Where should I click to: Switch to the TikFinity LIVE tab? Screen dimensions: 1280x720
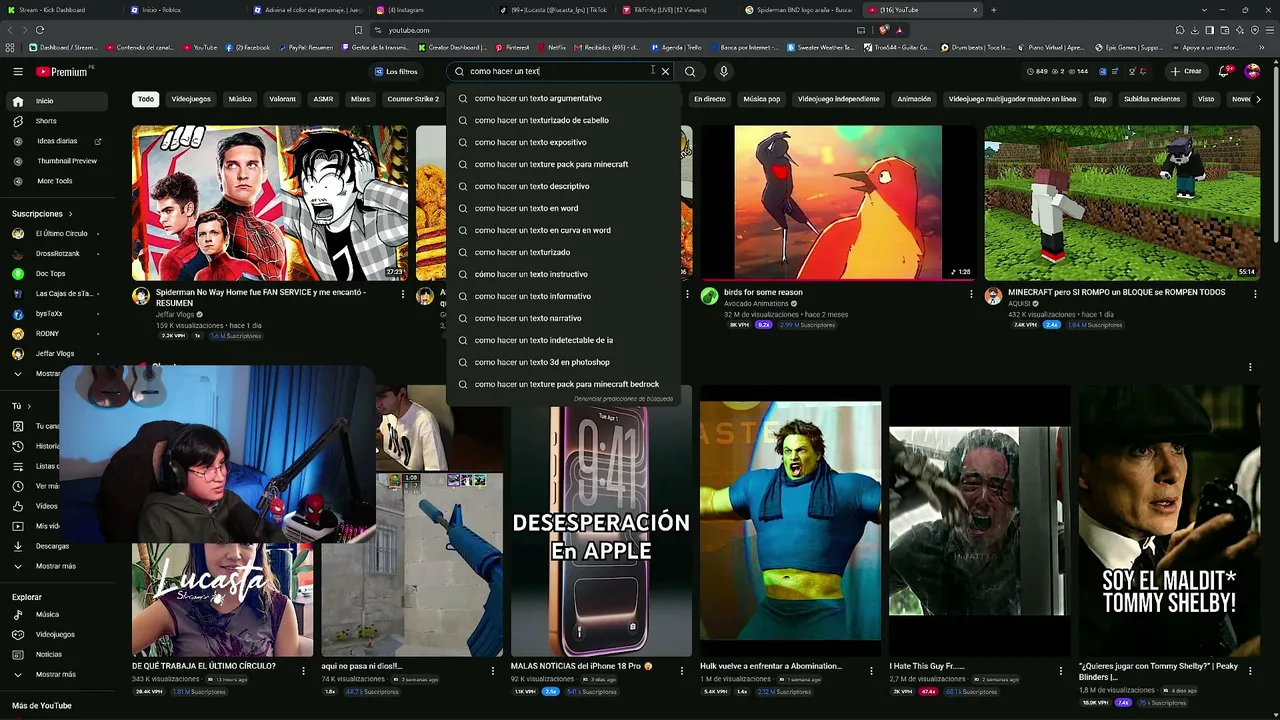tap(676, 10)
